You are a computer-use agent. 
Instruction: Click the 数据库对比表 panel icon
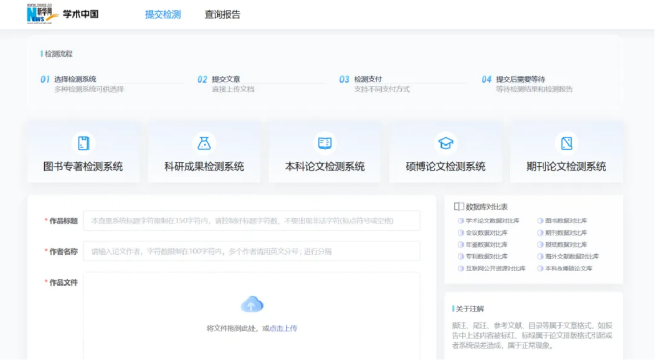tap(459, 206)
